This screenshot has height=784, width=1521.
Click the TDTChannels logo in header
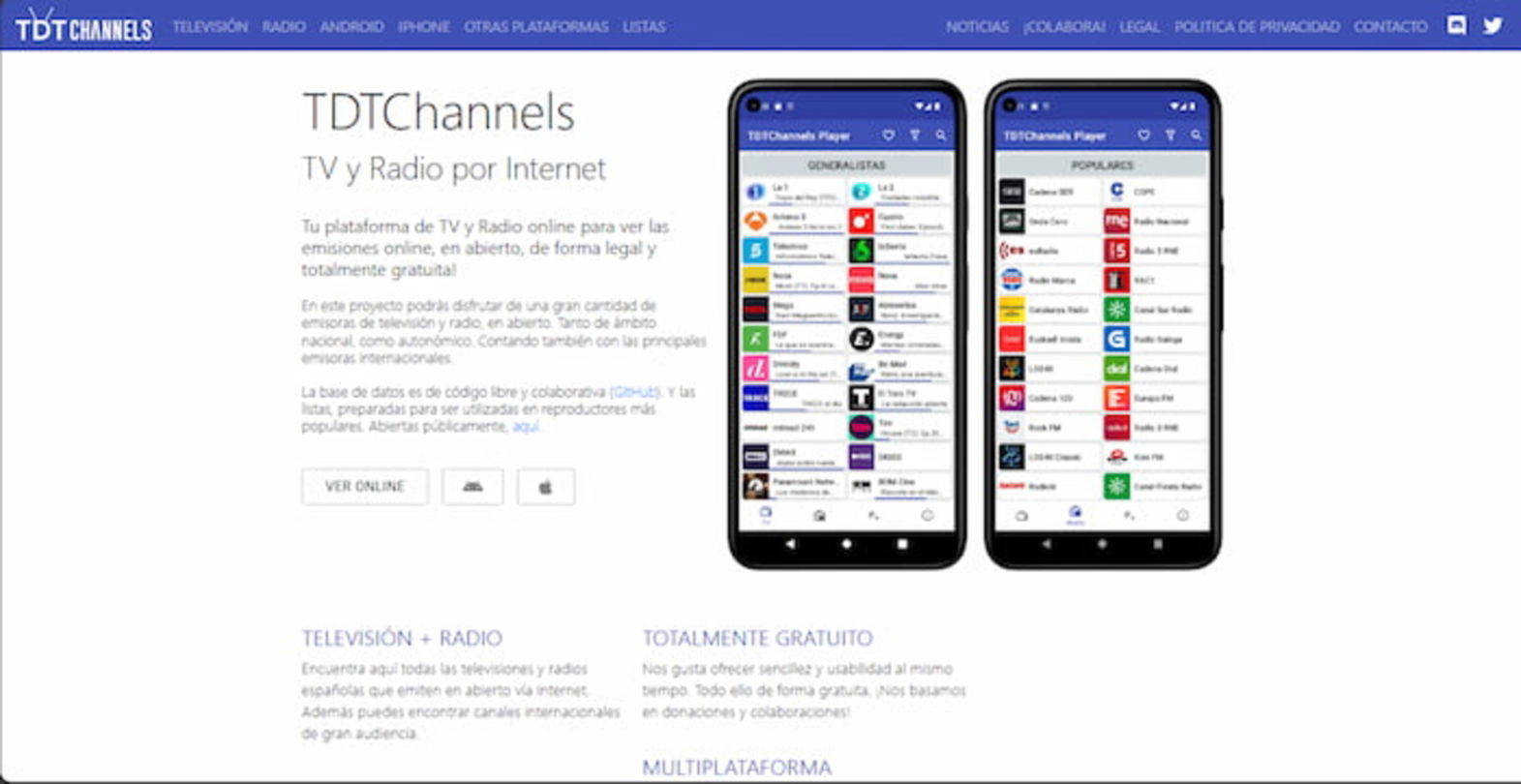coord(83,26)
